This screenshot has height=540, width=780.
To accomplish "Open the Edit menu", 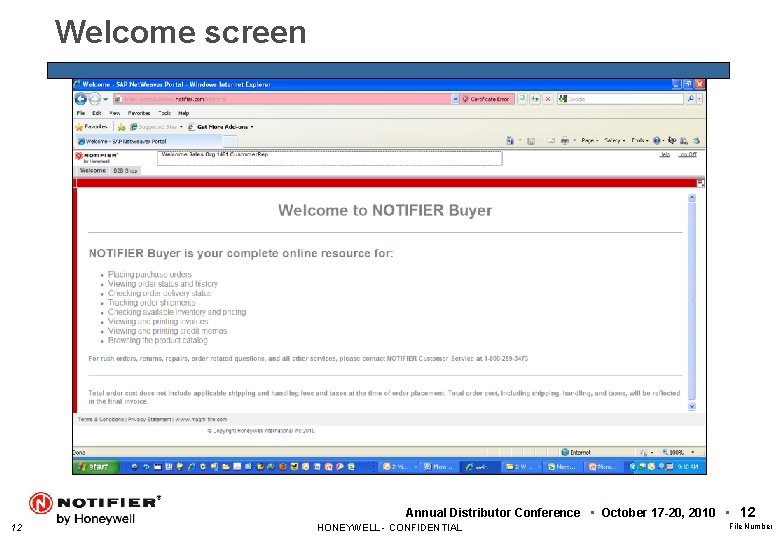I will [x=97, y=113].
